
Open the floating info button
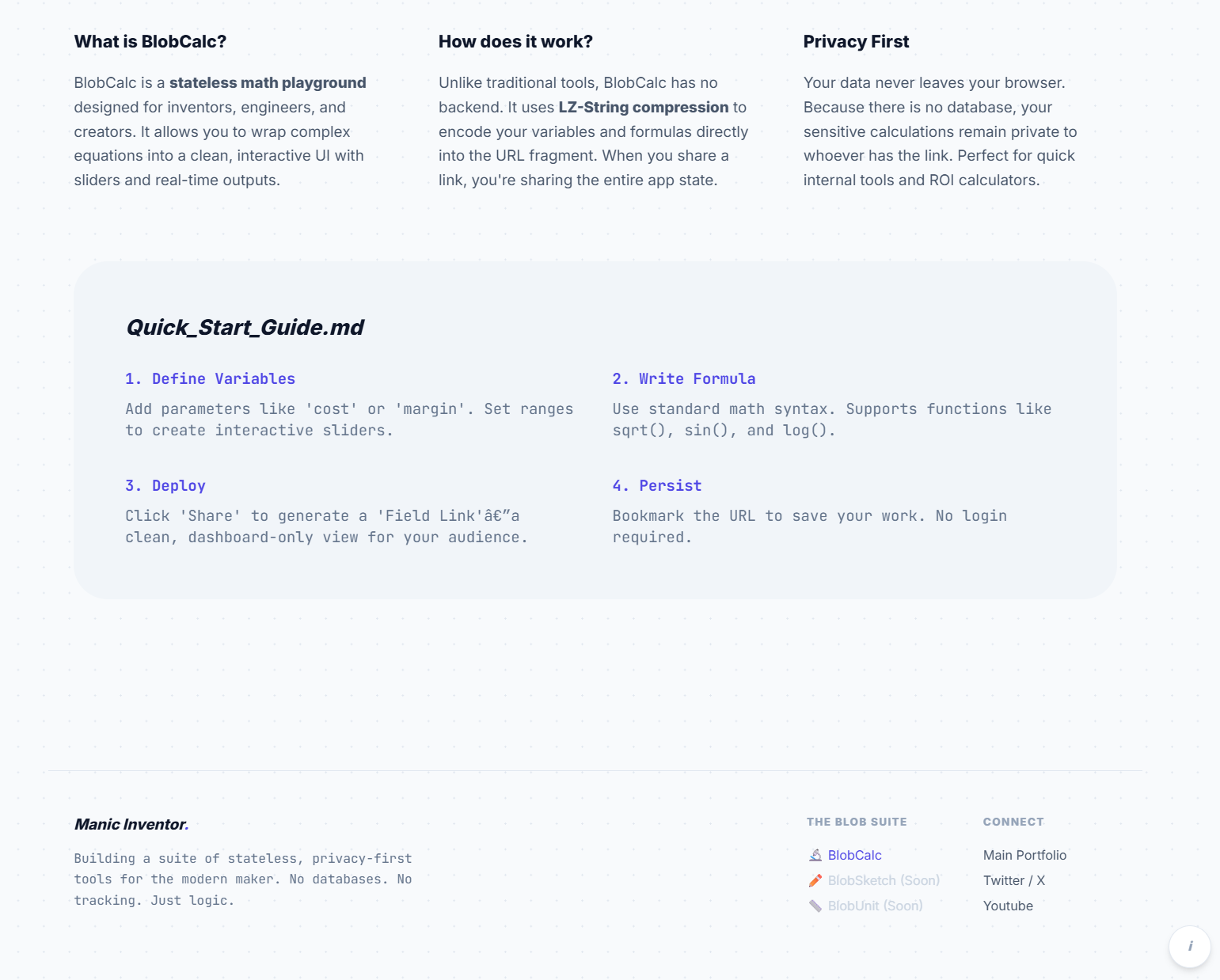click(x=1190, y=947)
